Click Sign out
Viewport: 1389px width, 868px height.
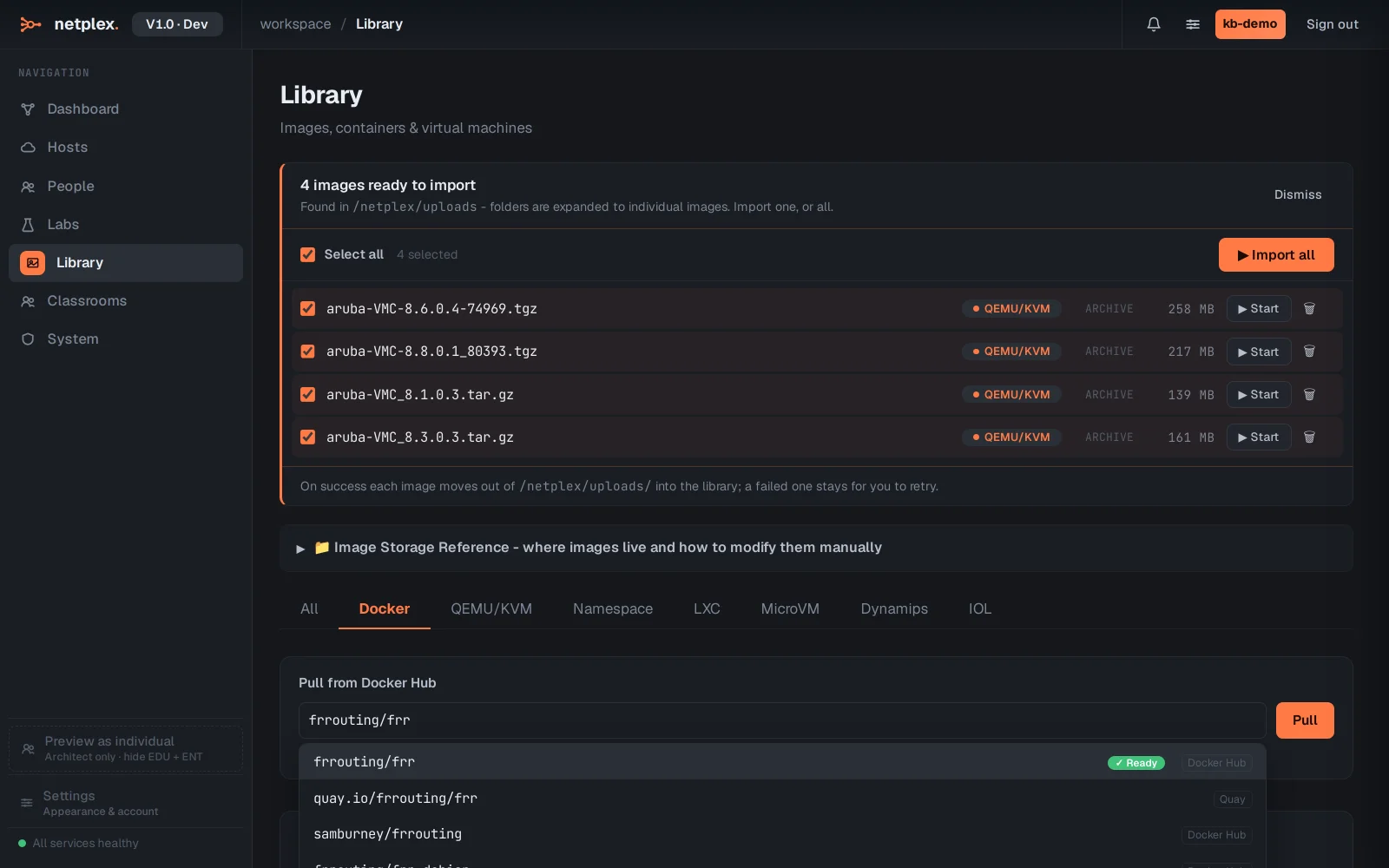(1333, 24)
